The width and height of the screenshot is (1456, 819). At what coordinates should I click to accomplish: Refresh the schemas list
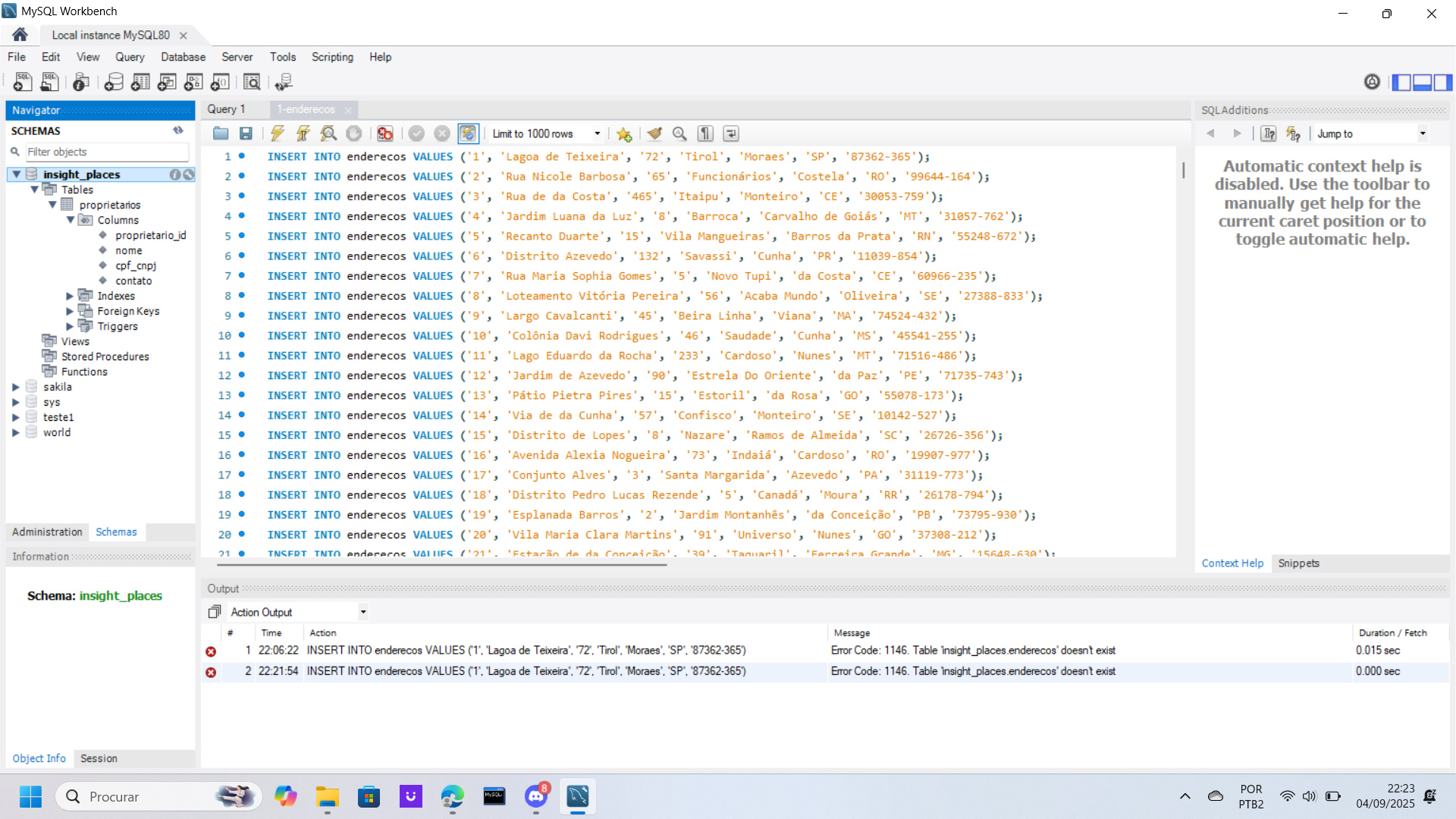click(x=178, y=130)
